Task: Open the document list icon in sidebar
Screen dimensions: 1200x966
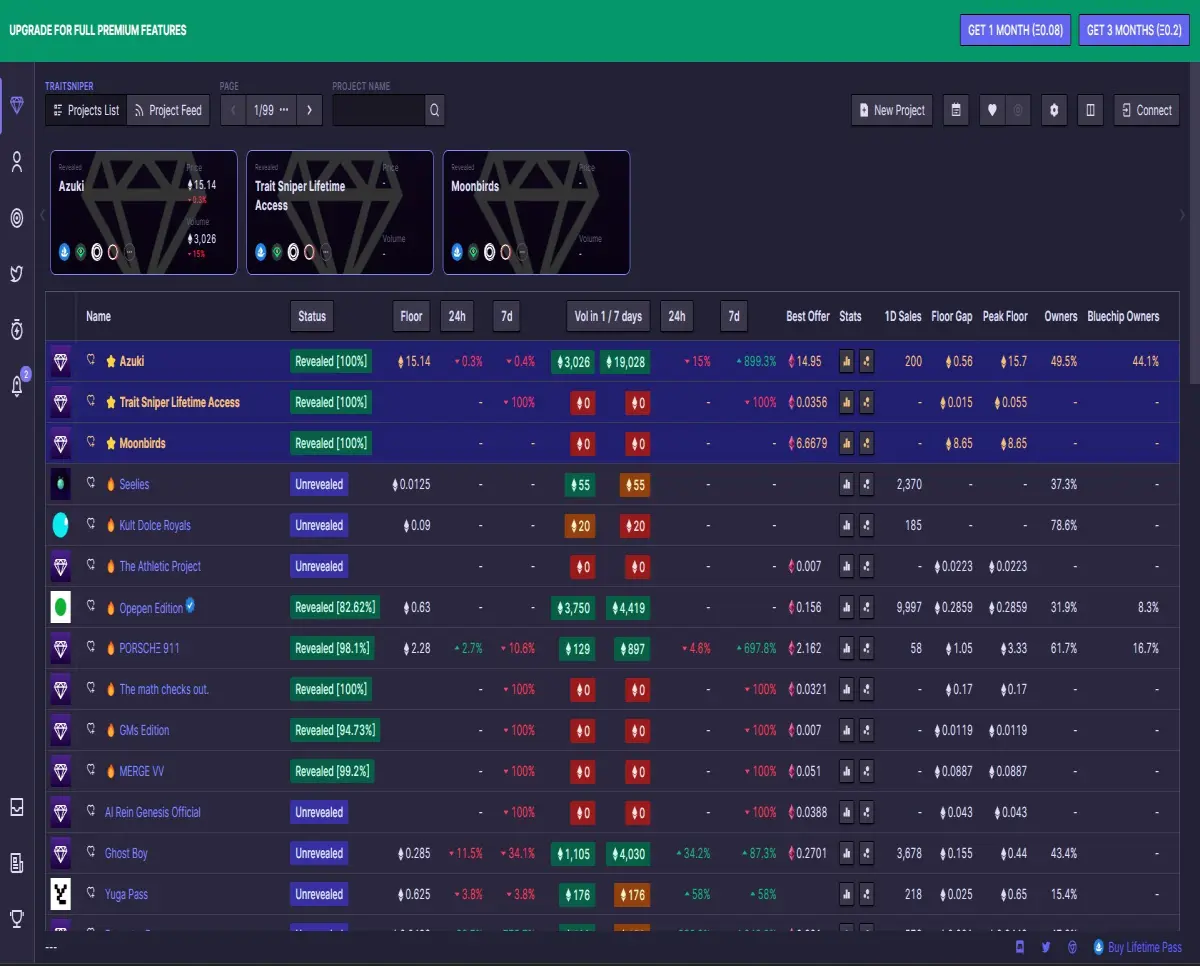Action: point(17,863)
